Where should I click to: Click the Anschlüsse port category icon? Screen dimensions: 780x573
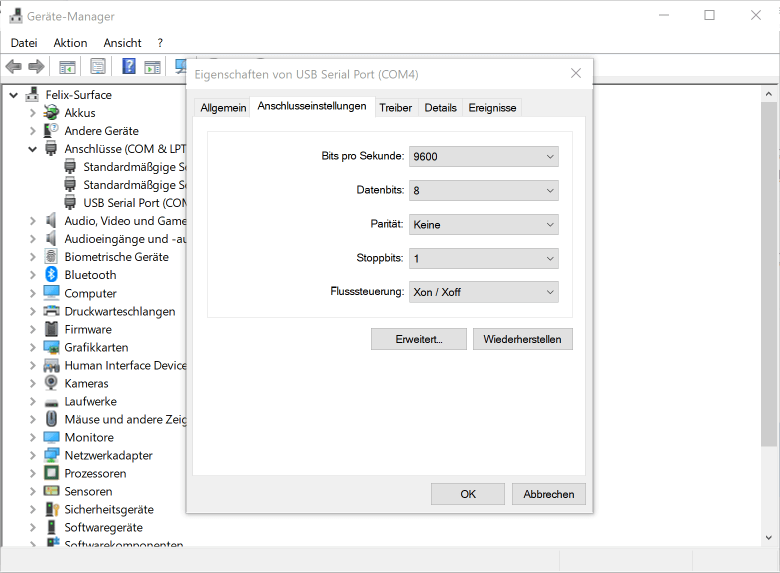pos(51,149)
